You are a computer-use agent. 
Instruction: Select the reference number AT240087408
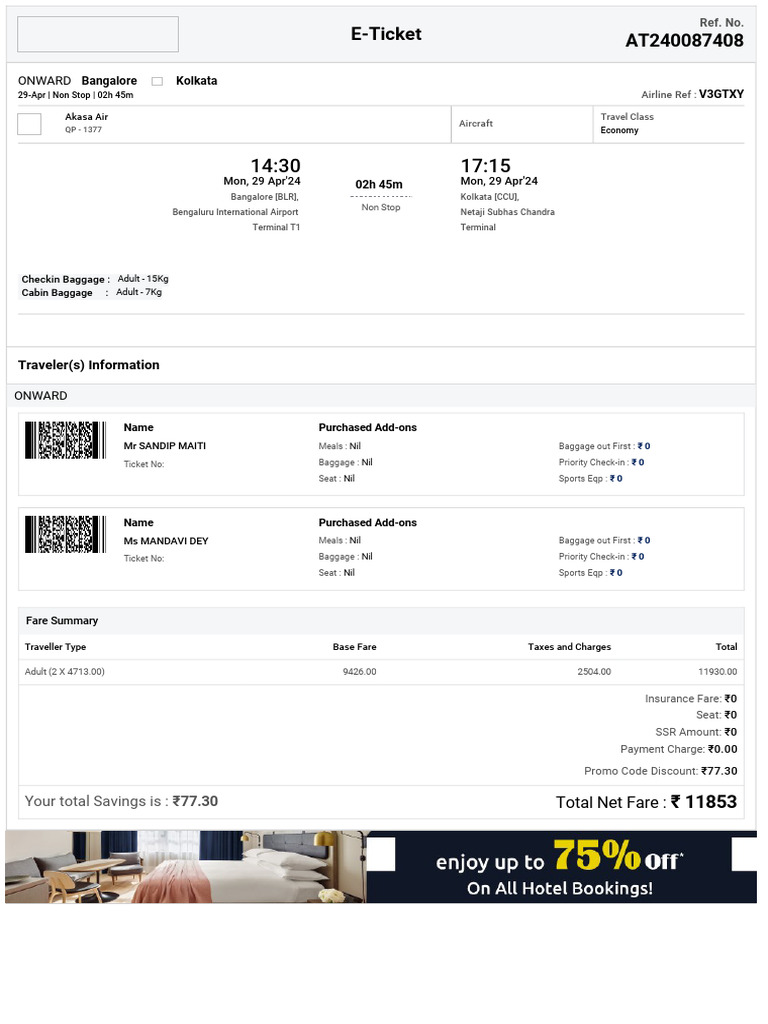point(684,41)
